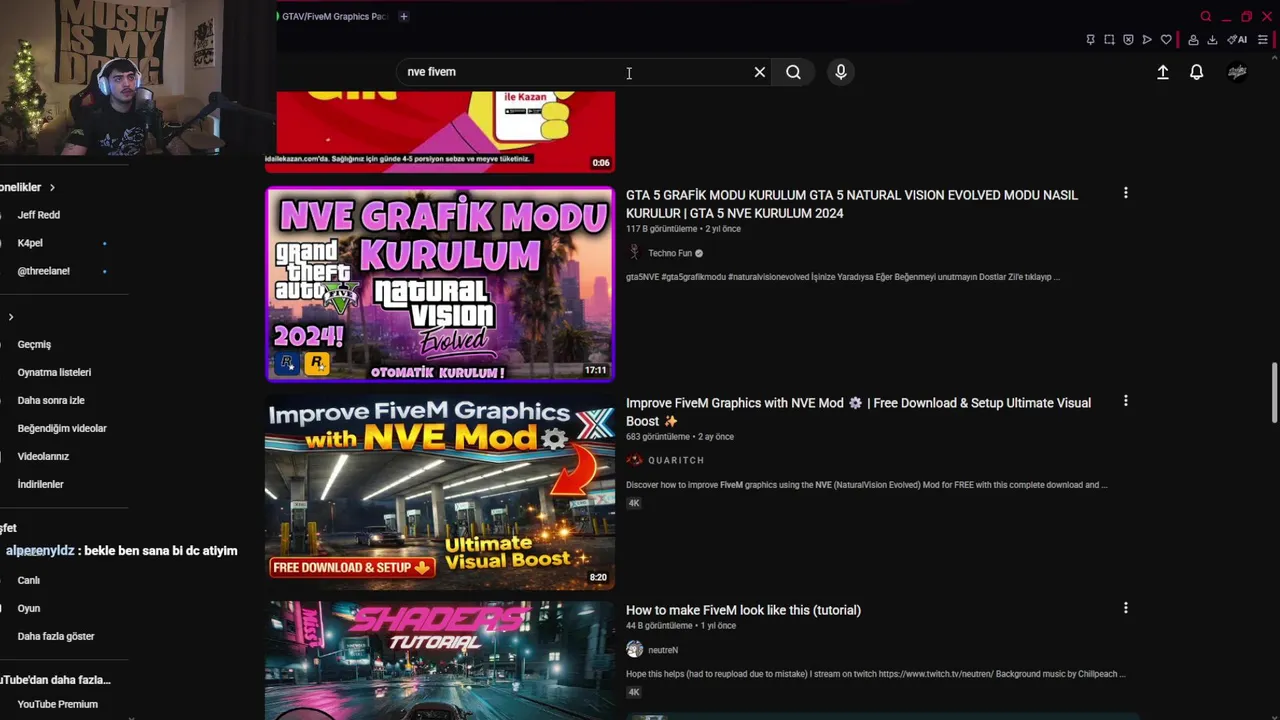The image size is (1280, 720).
Task: Open the browser easy setup sliders icon
Action: coord(1263,40)
